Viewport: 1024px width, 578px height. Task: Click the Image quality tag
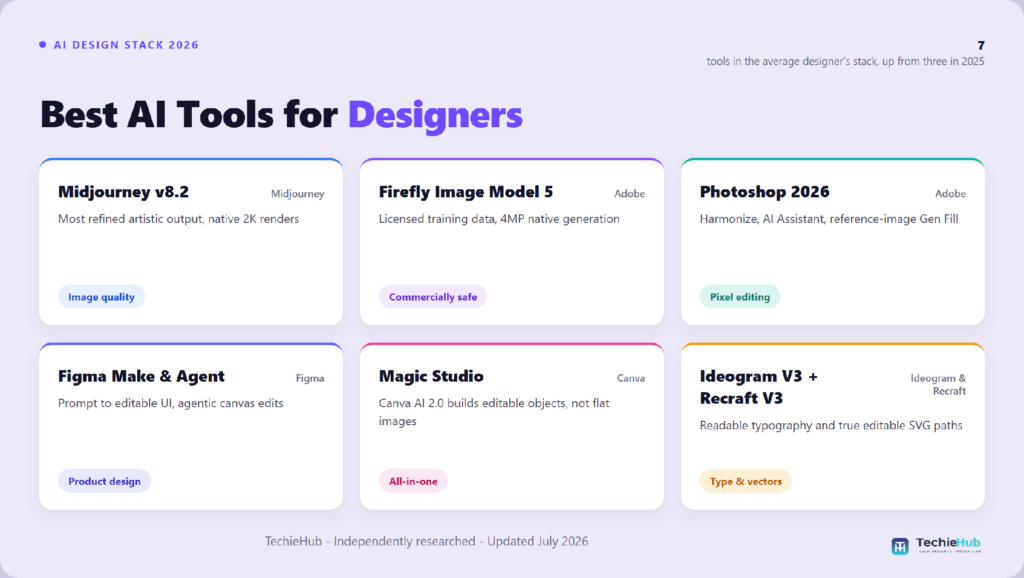pyautogui.click(x=101, y=297)
